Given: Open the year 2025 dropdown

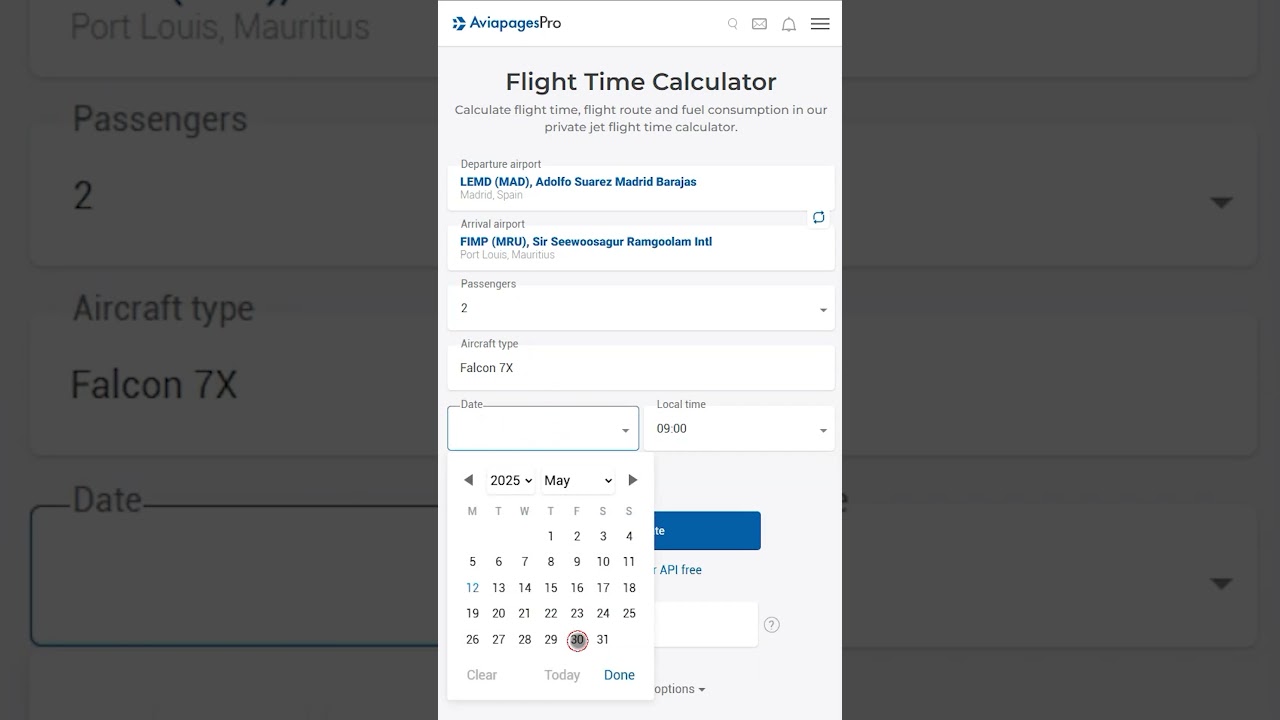Looking at the screenshot, I should 511,481.
